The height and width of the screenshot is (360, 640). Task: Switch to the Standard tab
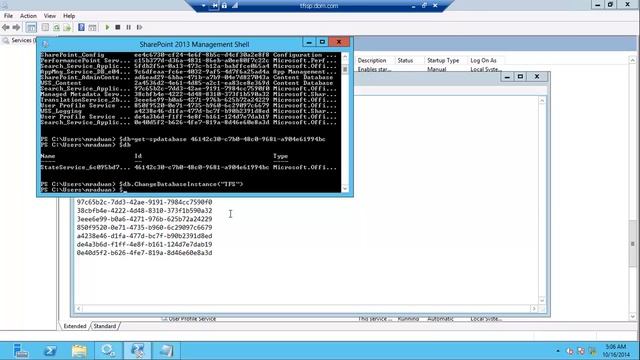tap(104, 326)
